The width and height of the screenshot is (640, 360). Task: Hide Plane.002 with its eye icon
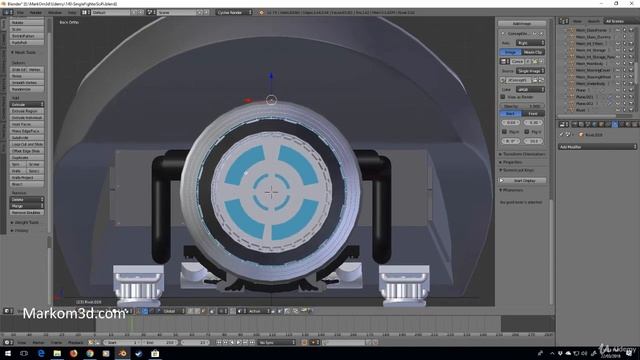tap(618, 103)
